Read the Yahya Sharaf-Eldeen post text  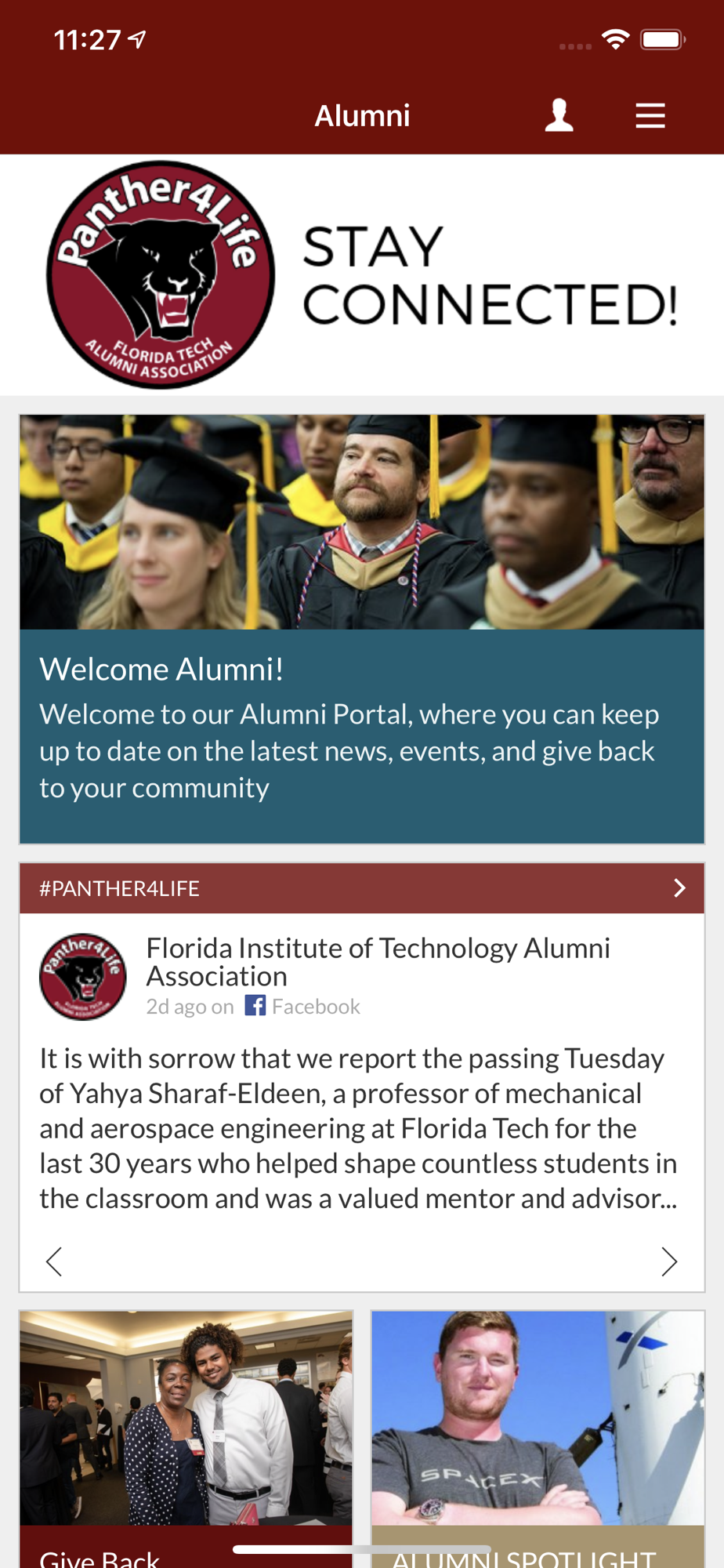[x=358, y=1128]
